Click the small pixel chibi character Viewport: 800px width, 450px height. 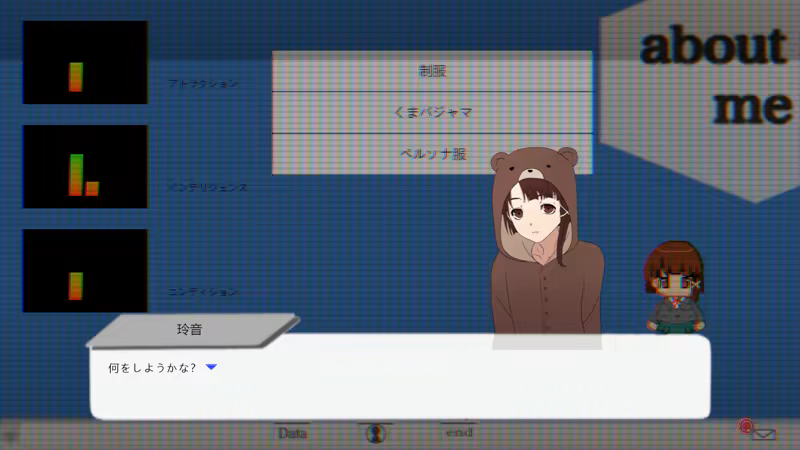(x=675, y=287)
